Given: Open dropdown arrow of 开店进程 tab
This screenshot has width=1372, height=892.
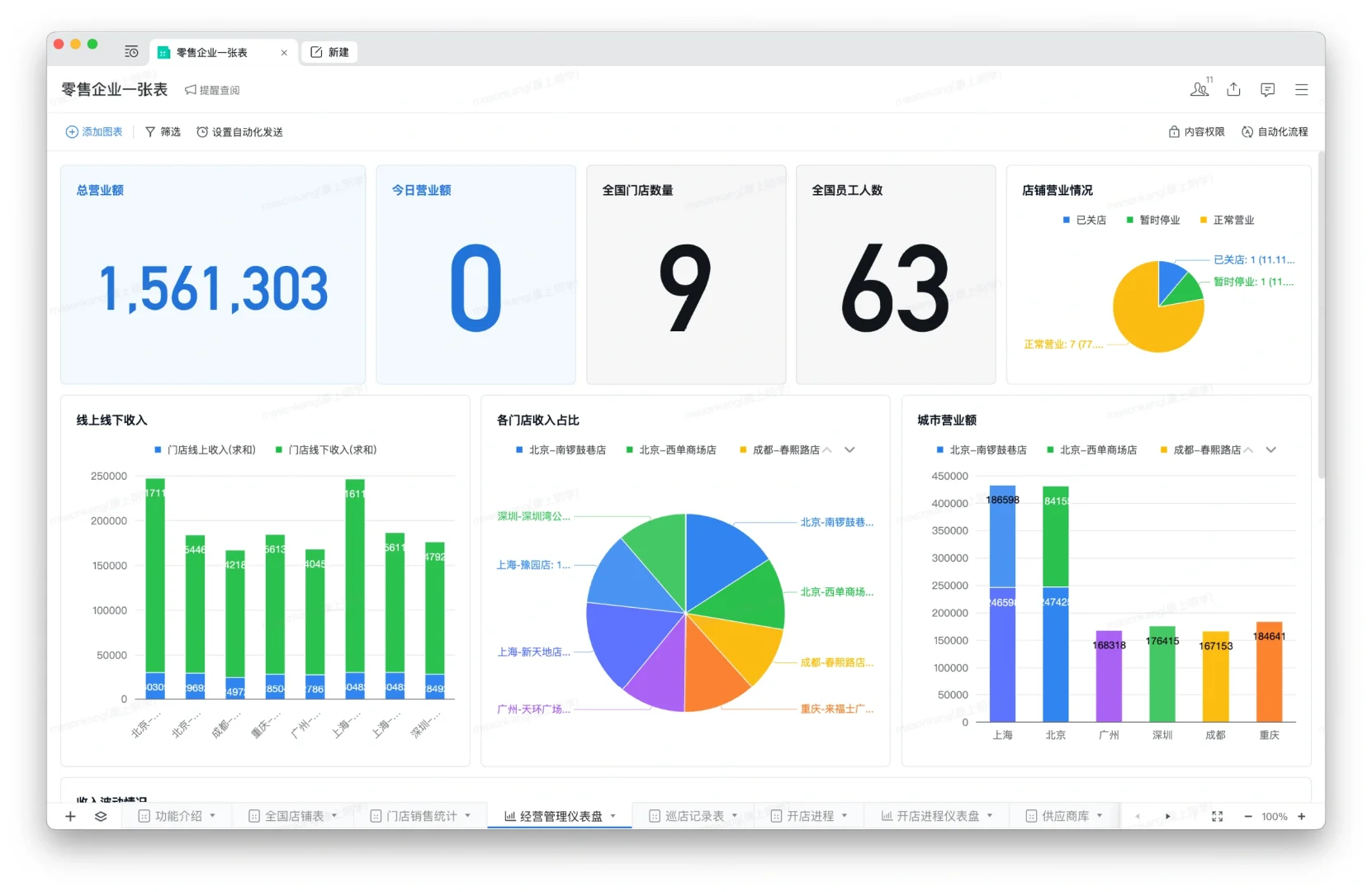Looking at the screenshot, I should [844, 816].
